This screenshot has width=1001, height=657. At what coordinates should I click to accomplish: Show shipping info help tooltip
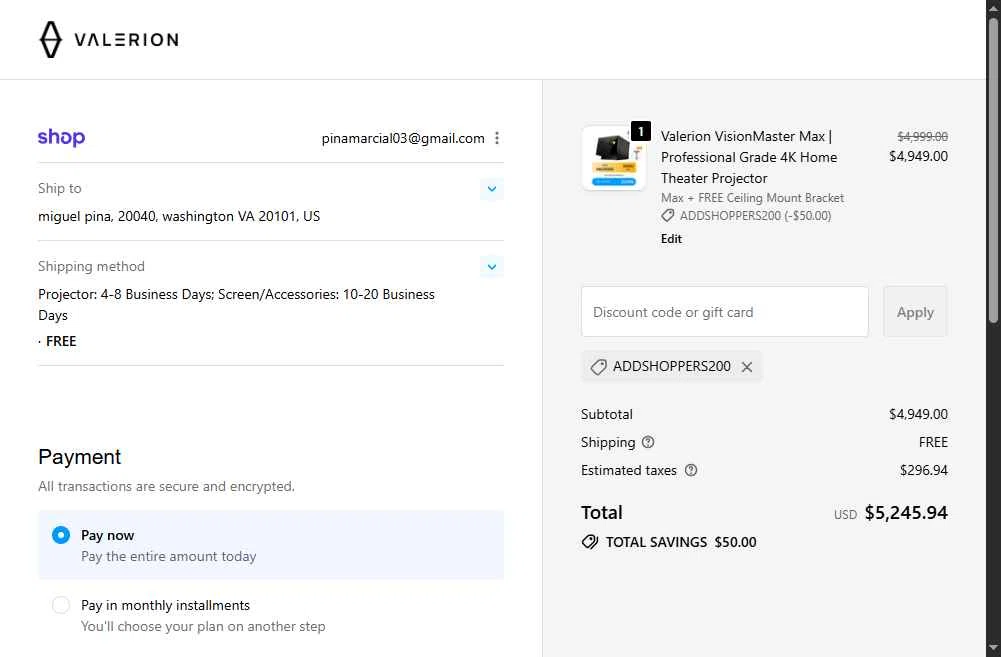tap(648, 442)
